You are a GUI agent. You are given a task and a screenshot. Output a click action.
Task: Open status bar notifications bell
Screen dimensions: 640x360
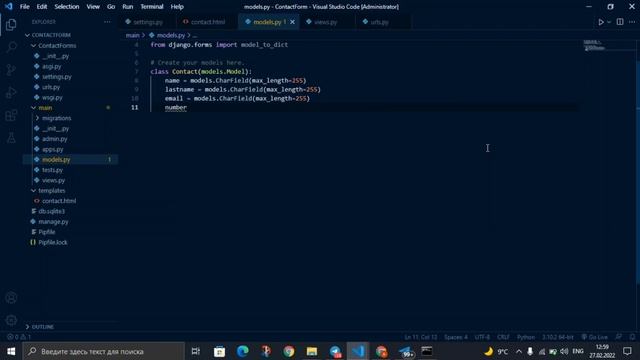click(632, 337)
